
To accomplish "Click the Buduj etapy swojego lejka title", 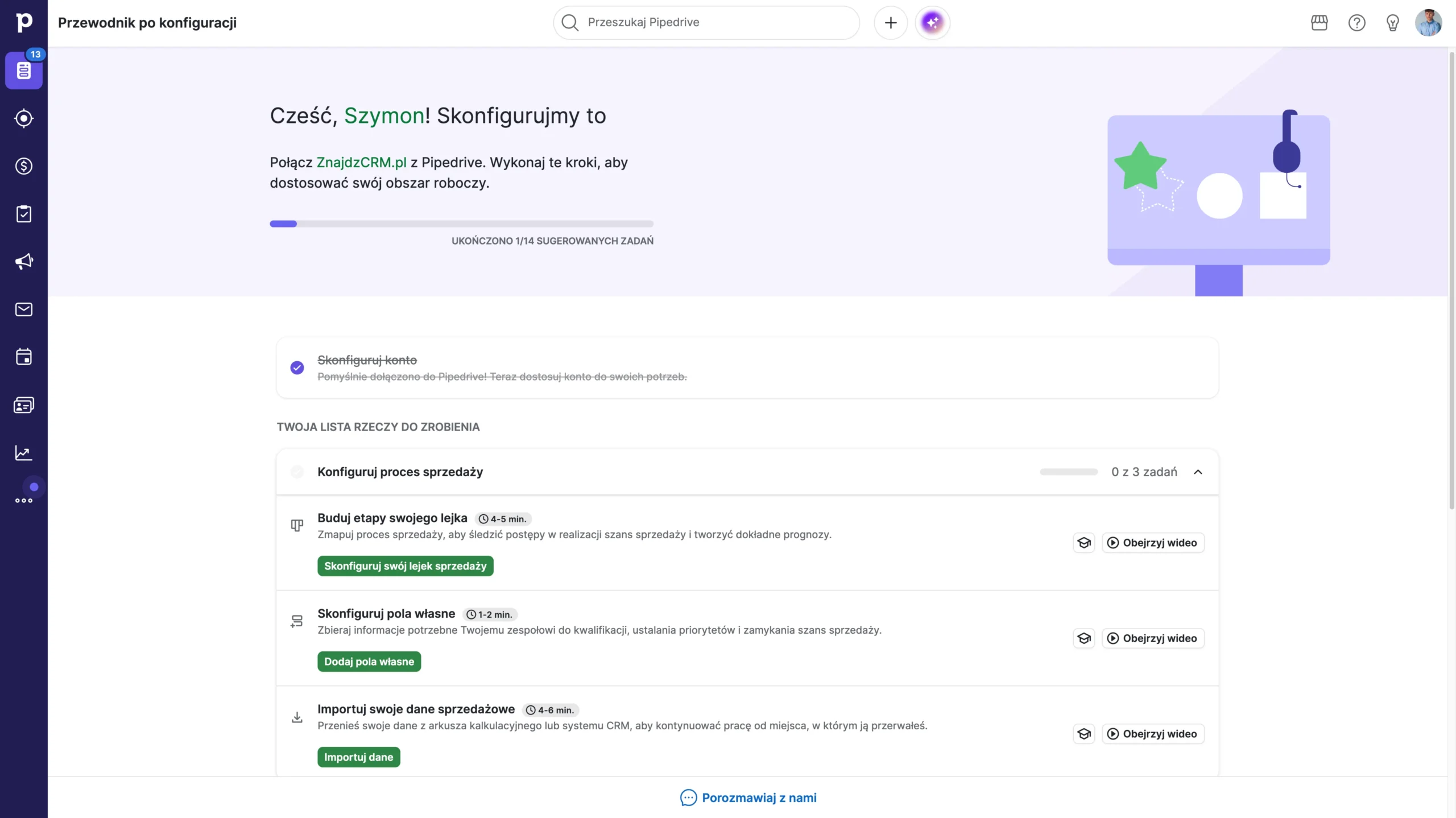I will (x=392, y=518).
